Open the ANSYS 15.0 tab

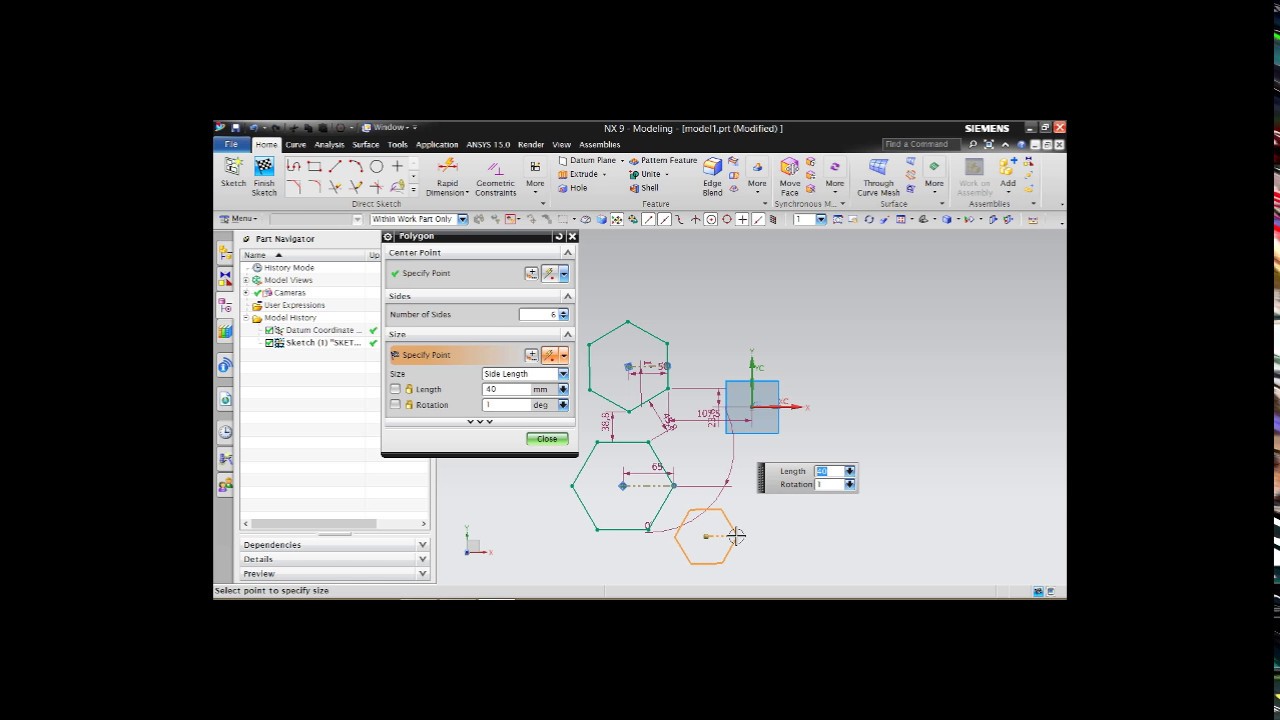(488, 145)
